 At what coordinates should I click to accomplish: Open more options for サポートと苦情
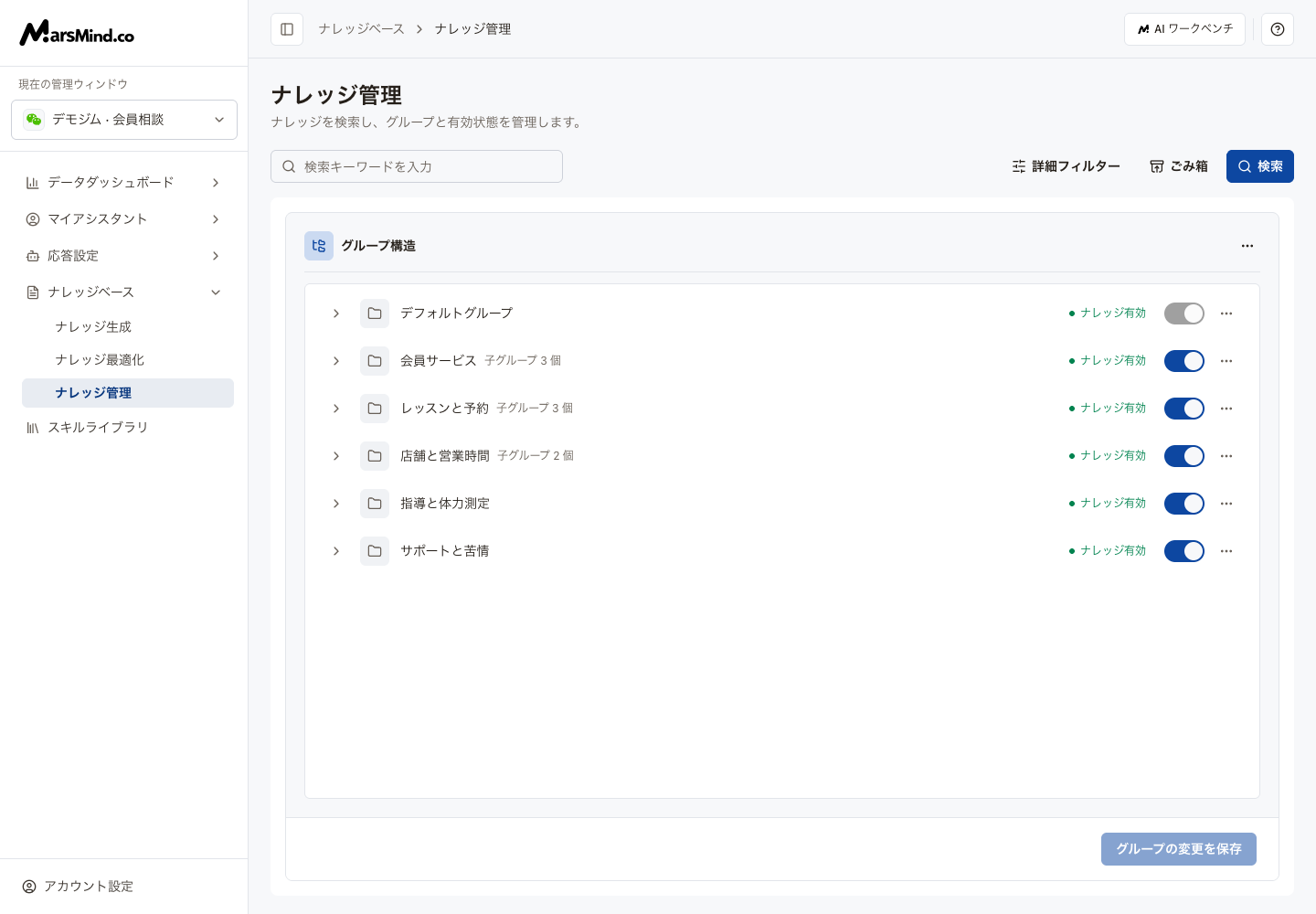pyautogui.click(x=1226, y=551)
